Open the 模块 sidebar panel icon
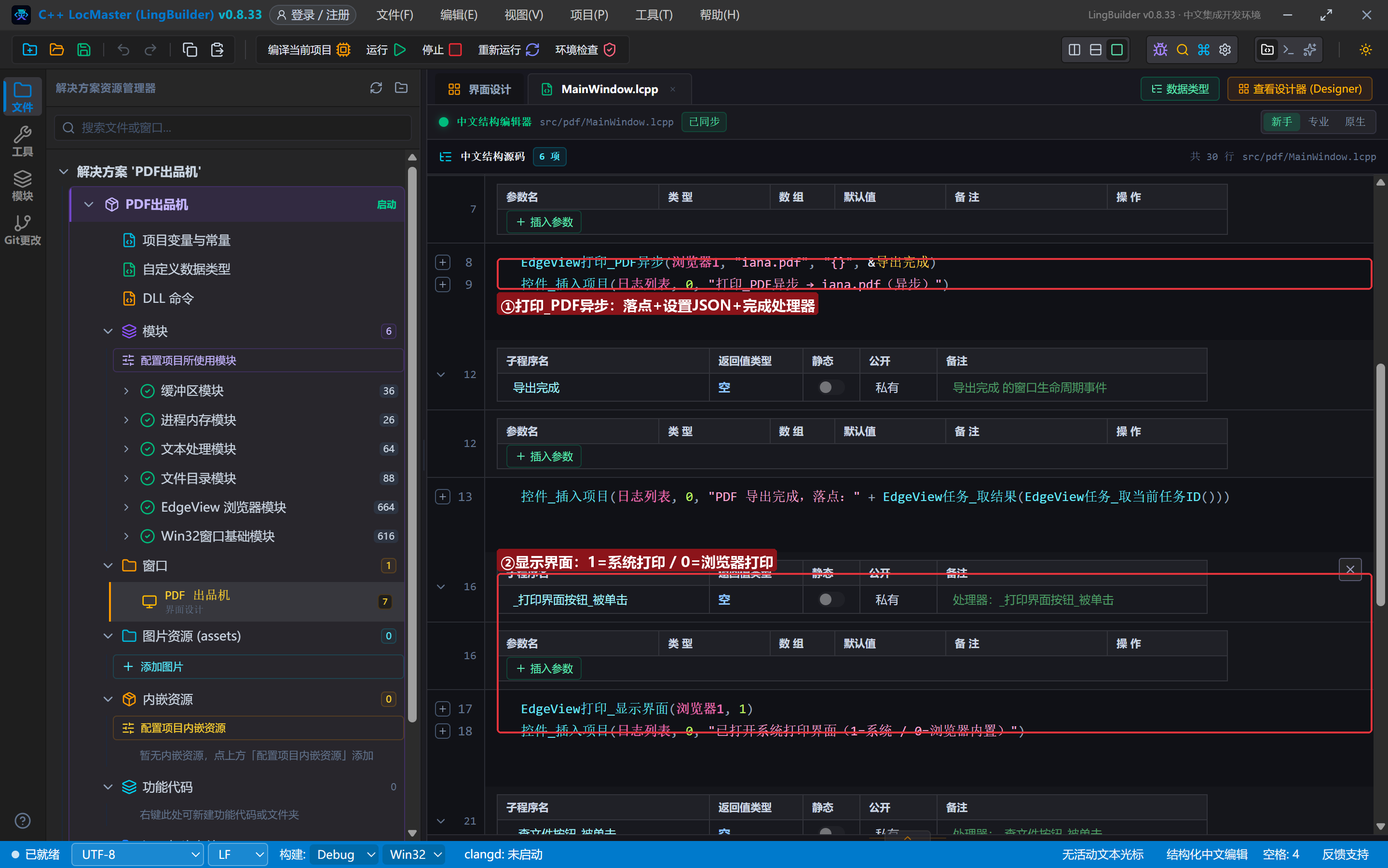This screenshot has width=1388, height=868. [x=22, y=186]
